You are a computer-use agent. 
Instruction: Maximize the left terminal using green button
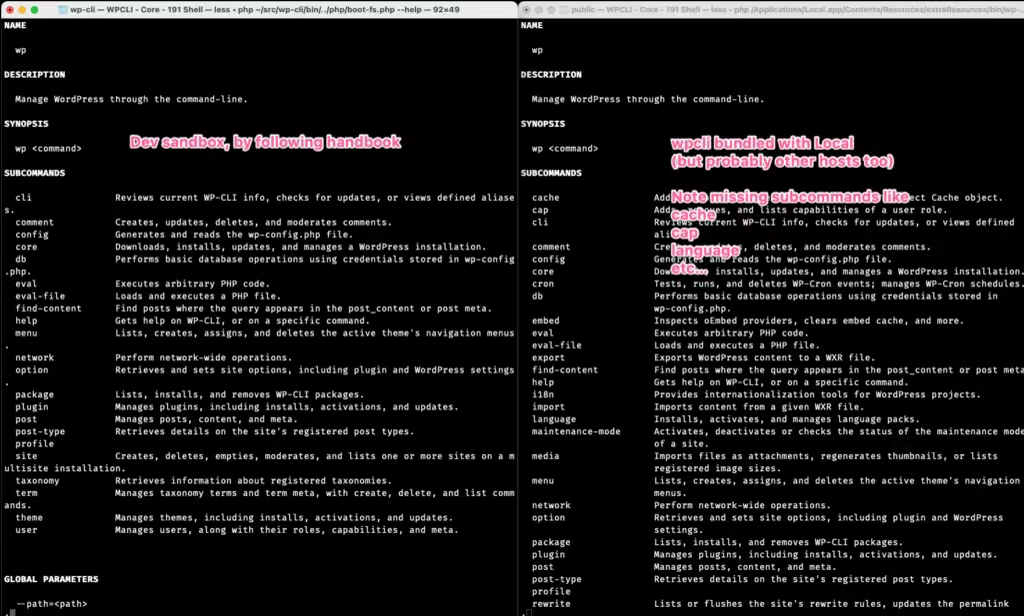(x=35, y=10)
